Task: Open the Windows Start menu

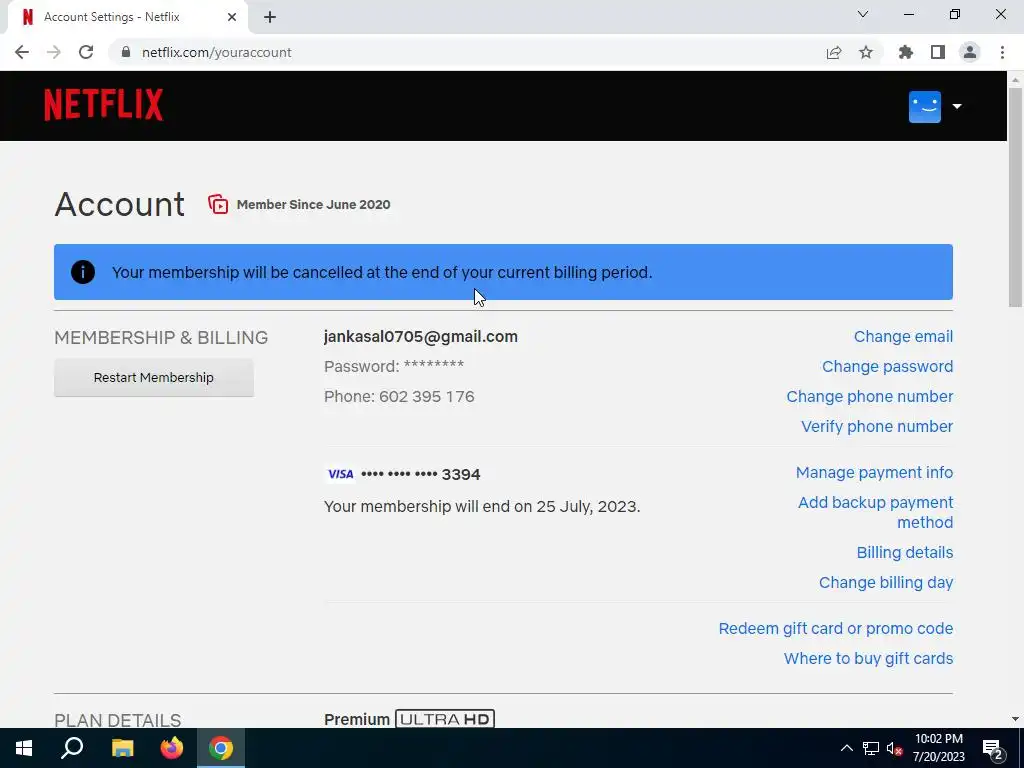Action: pos(24,748)
